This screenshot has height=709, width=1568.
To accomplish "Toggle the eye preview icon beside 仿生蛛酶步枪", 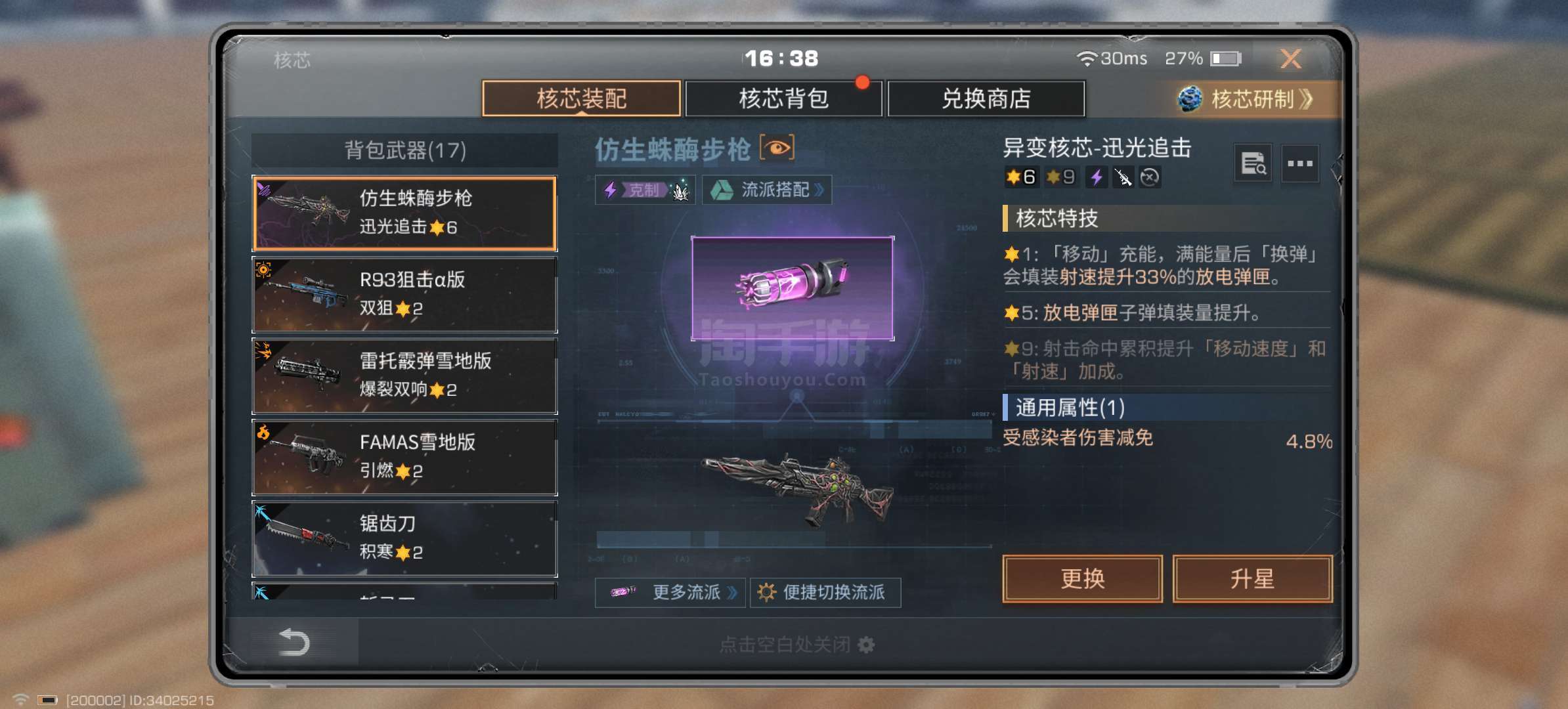I will (777, 148).
